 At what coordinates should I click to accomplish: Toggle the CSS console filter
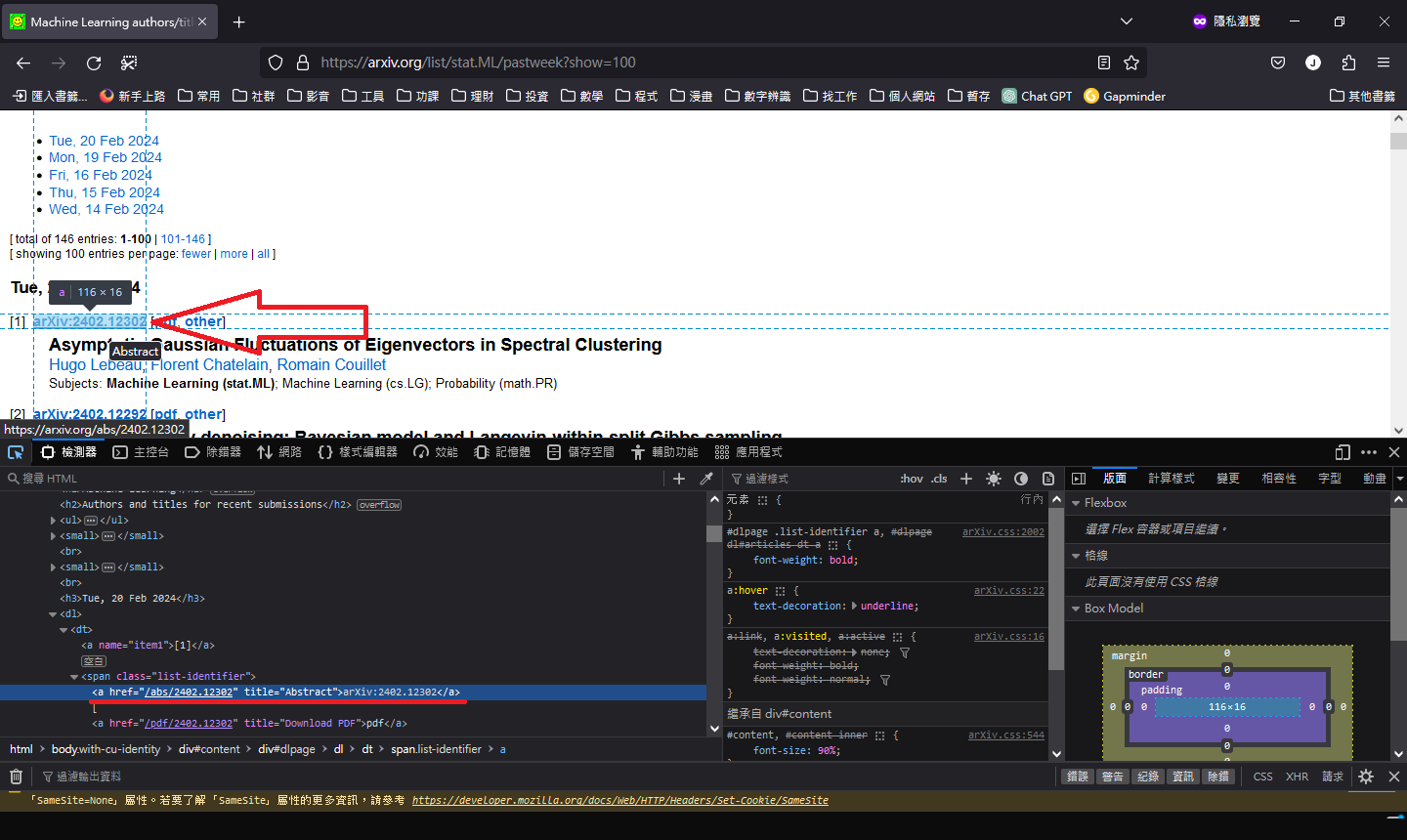coord(1263,777)
